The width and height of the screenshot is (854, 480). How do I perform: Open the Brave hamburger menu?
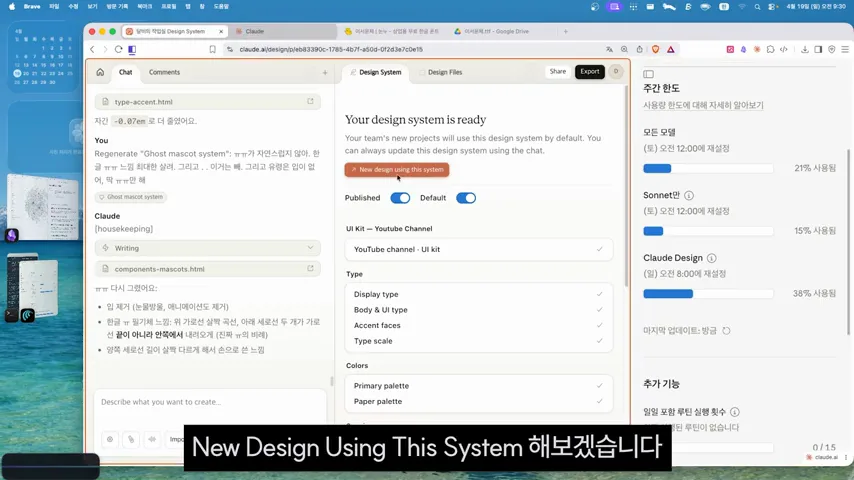pyautogui.click(x=845, y=49)
